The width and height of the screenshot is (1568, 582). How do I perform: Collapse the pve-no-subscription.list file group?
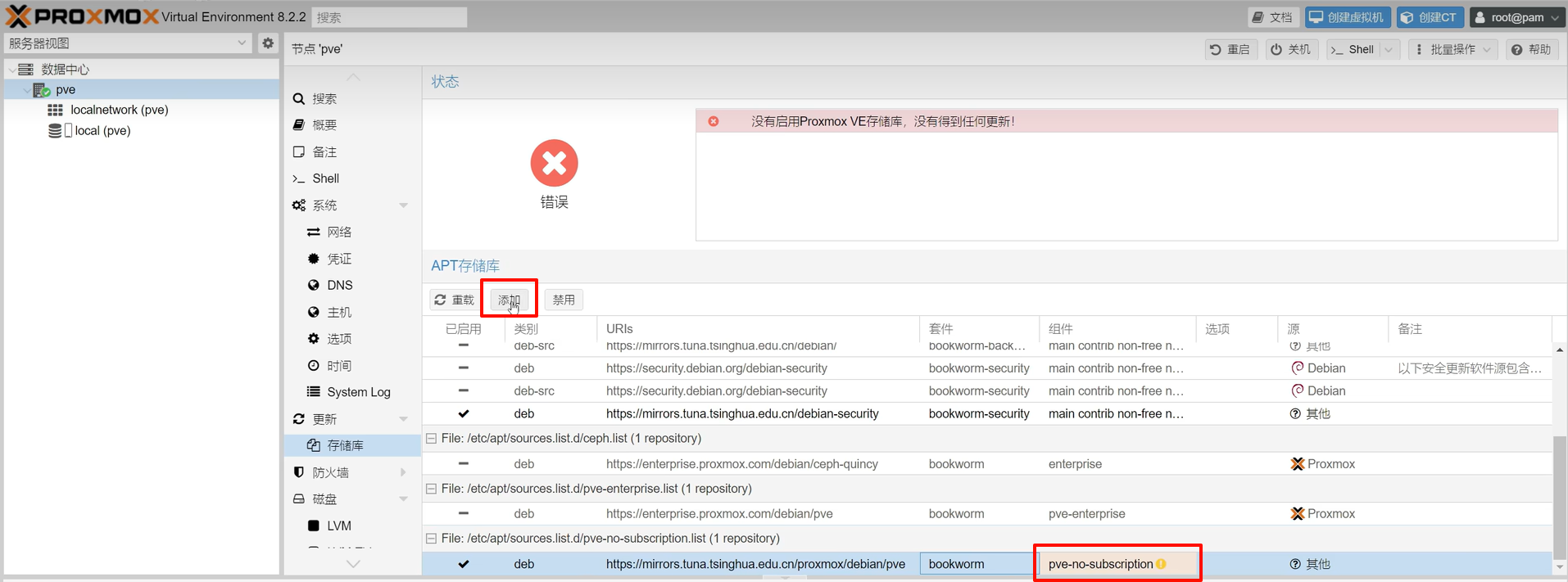(431, 539)
